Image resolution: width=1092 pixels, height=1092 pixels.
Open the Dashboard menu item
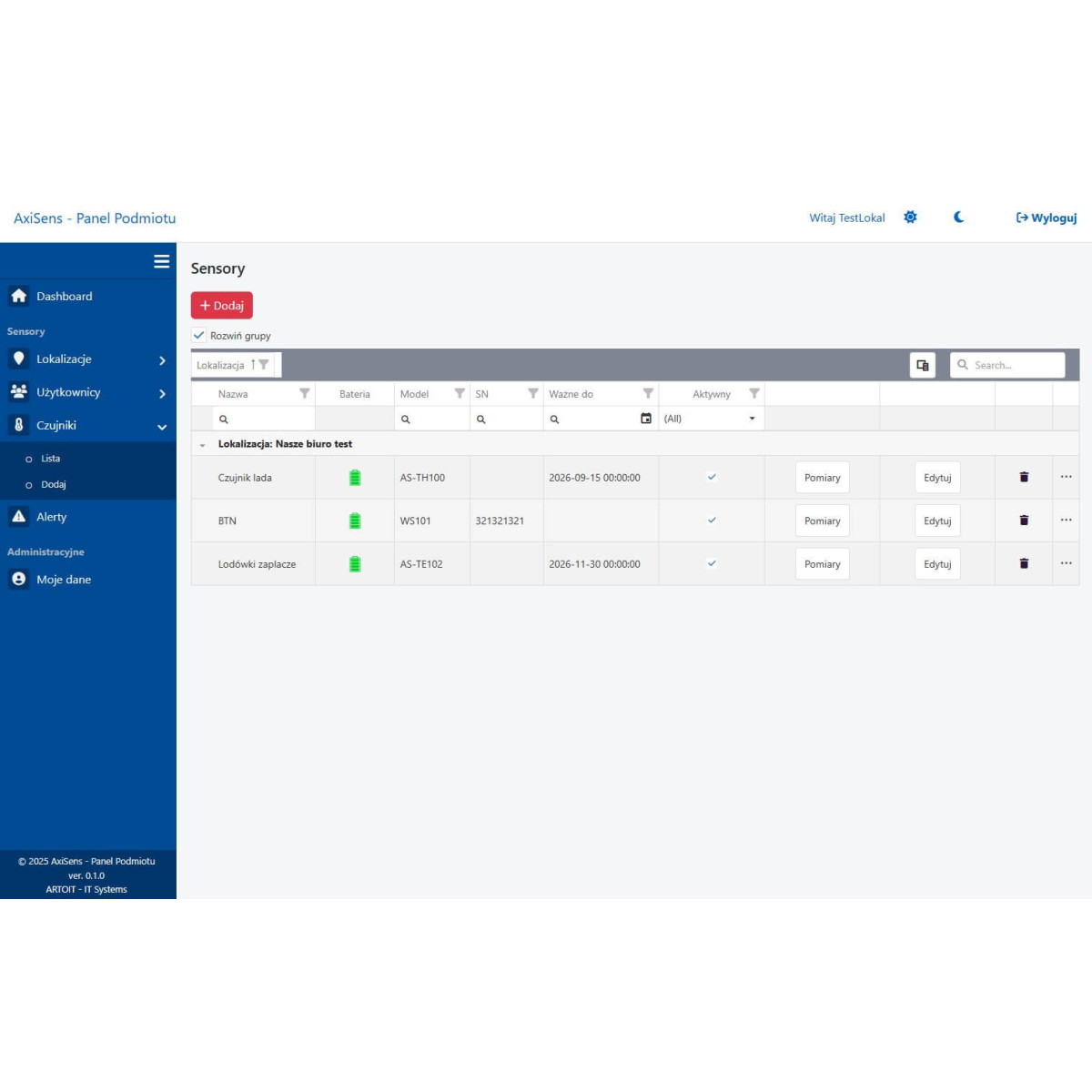click(64, 297)
